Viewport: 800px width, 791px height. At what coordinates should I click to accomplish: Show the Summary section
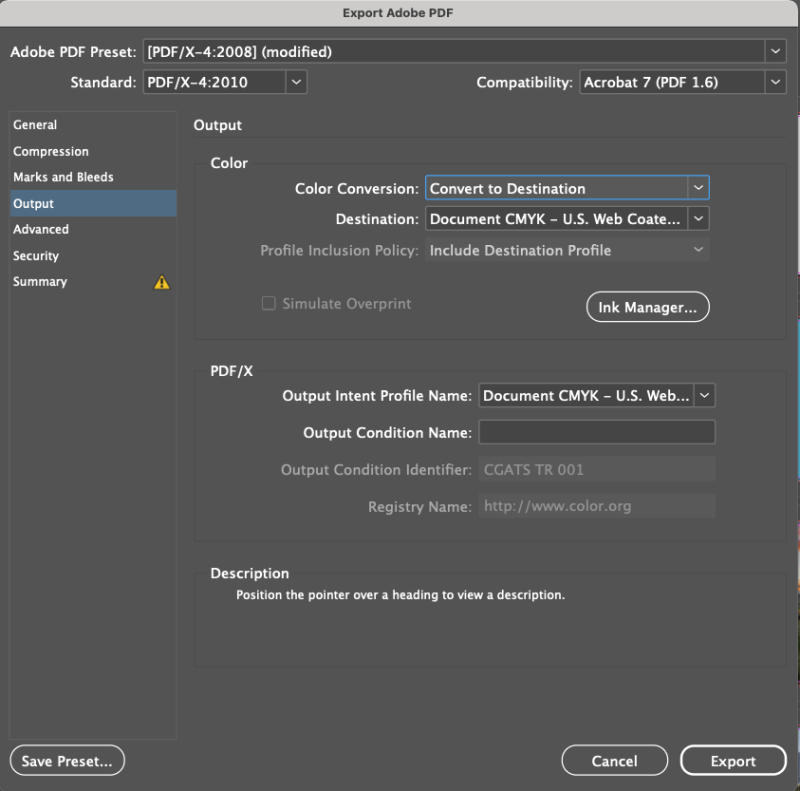93,282
